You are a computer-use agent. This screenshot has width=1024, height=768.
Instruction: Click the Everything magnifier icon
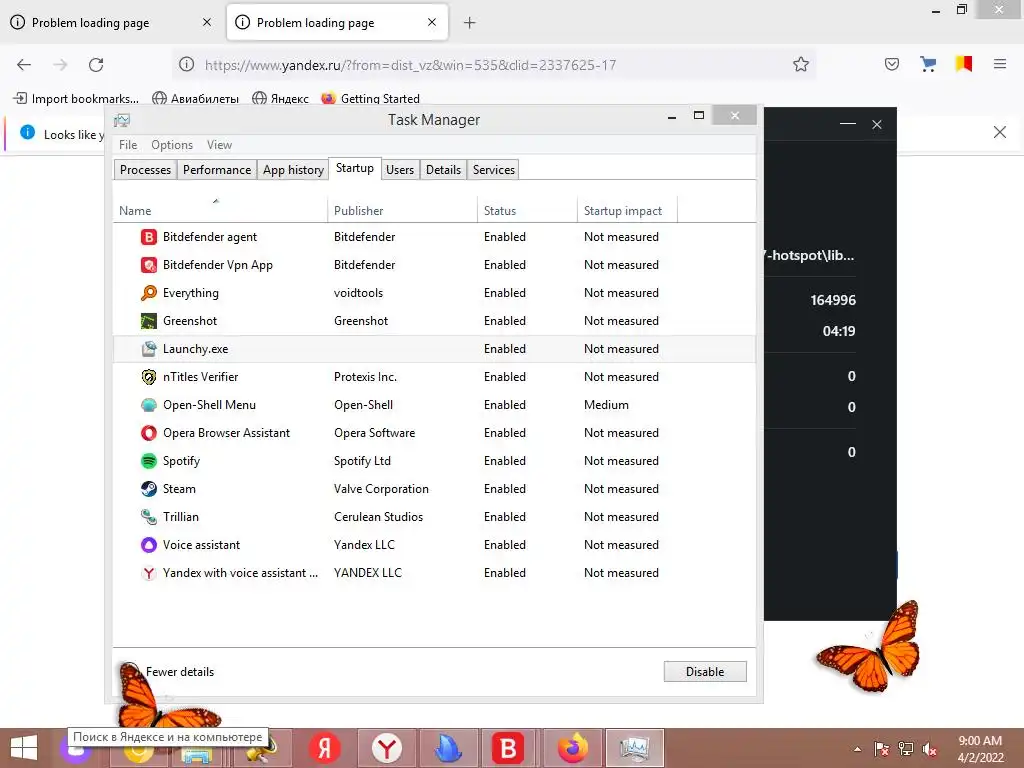(x=149, y=293)
